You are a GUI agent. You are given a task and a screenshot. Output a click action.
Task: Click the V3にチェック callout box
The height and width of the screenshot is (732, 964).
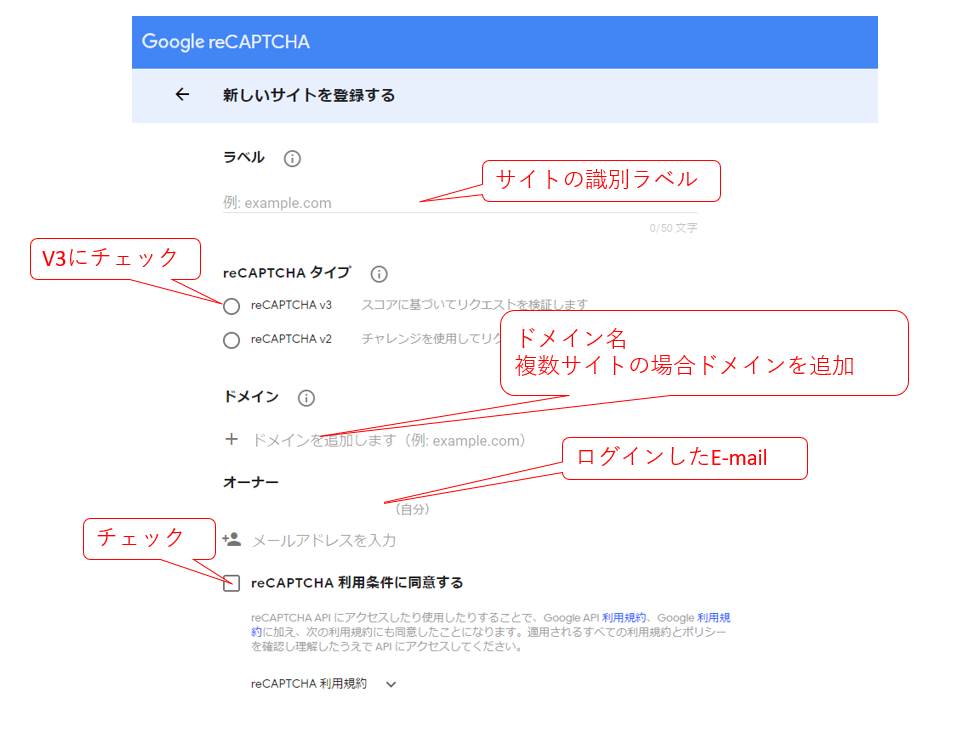point(115,258)
